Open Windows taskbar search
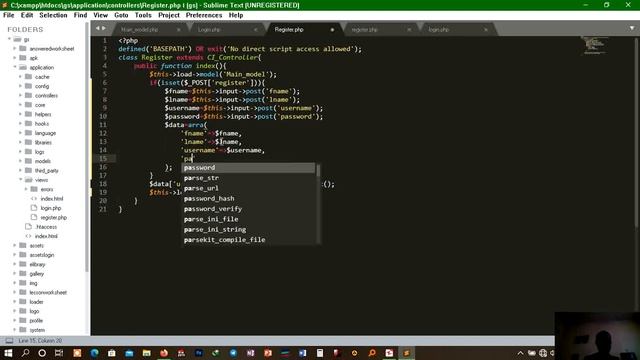The image size is (640, 360). pyautogui.click(x=25, y=353)
